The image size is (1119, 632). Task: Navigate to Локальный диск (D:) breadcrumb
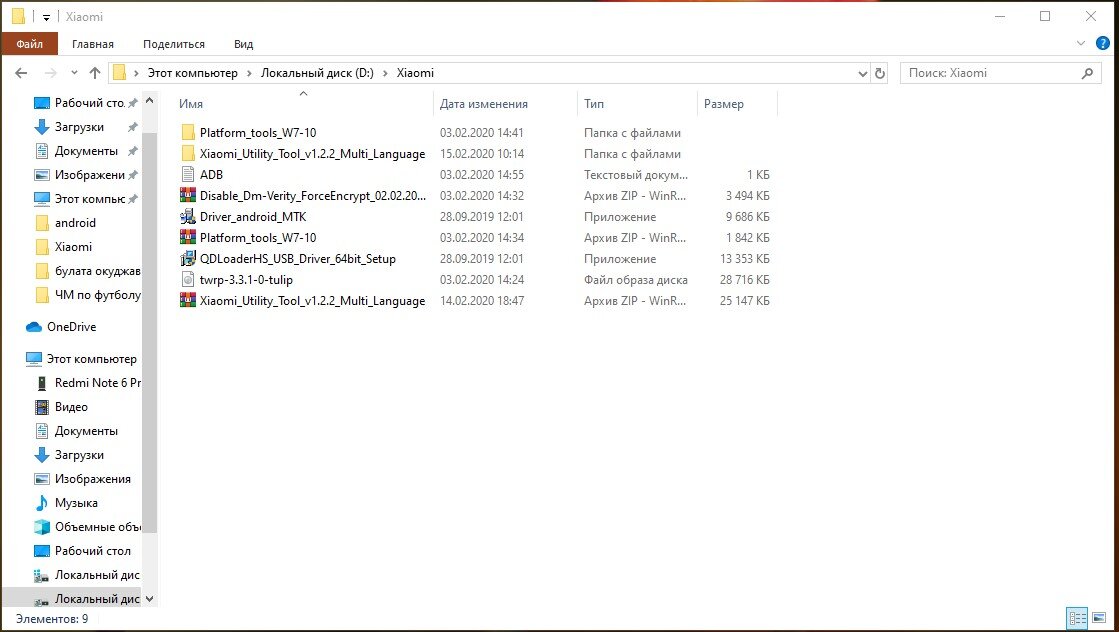(x=318, y=73)
